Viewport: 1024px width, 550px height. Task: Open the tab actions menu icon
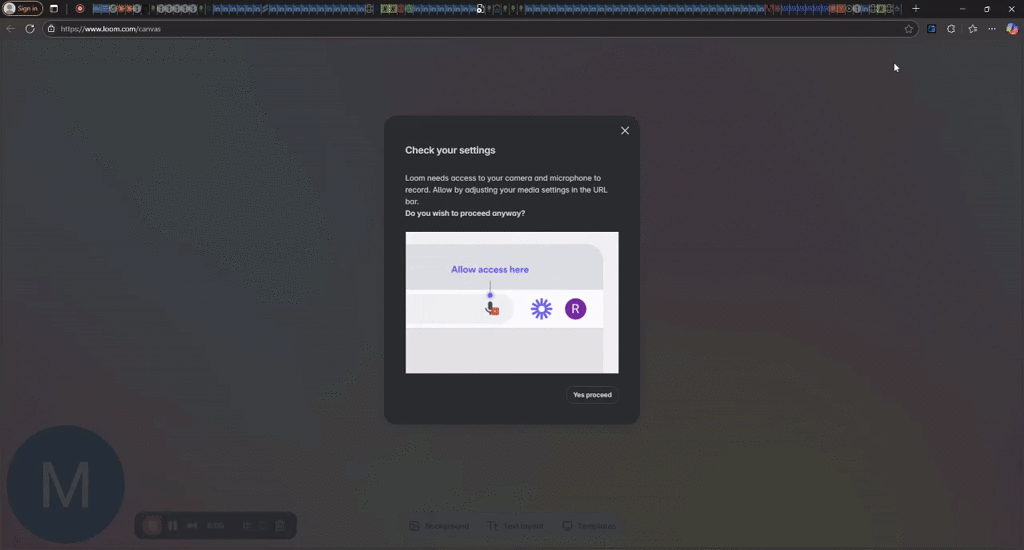[54, 8]
